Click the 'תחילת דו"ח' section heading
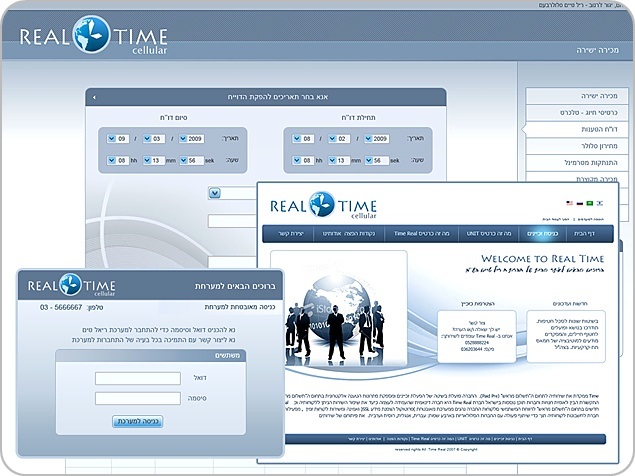This screenshot has width=635, height=476. click(x=358, y=117)
